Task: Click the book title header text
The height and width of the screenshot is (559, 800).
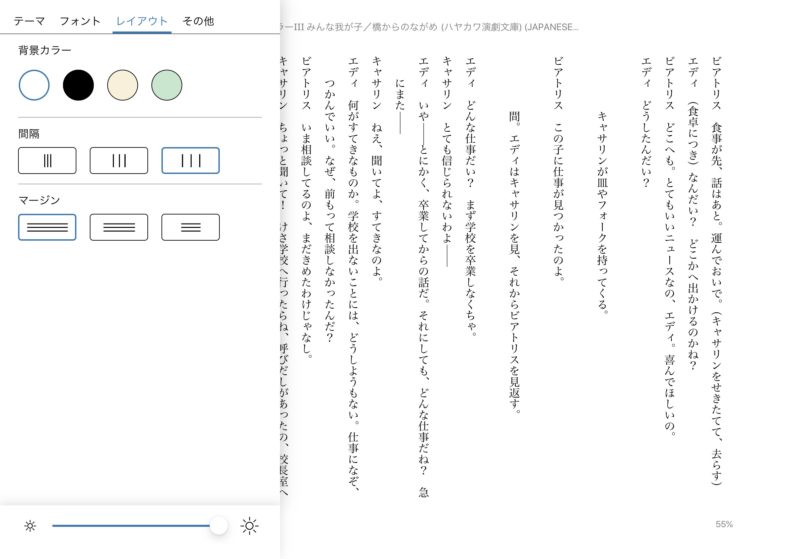Action: click(430, 27)
